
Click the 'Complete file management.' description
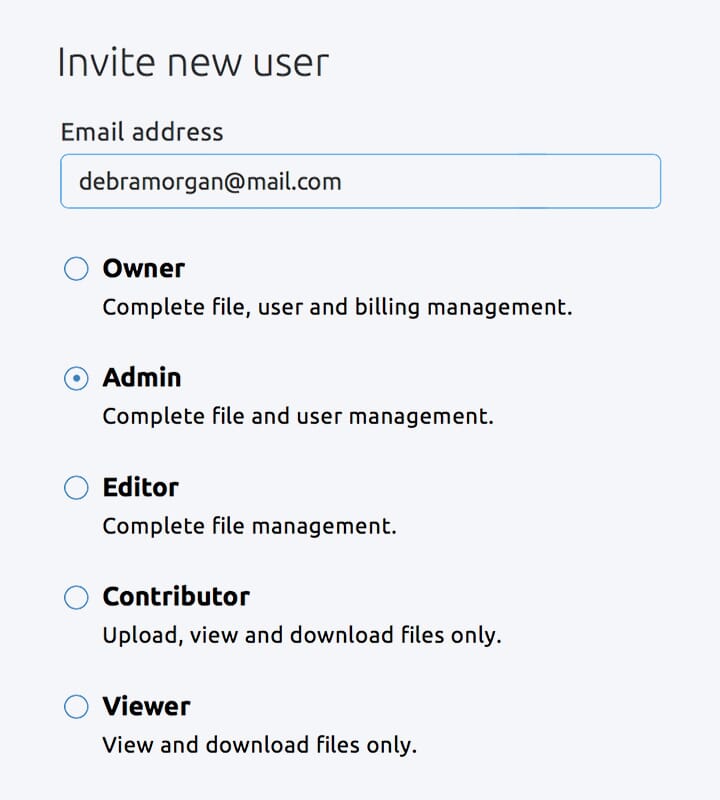point(249,526)
